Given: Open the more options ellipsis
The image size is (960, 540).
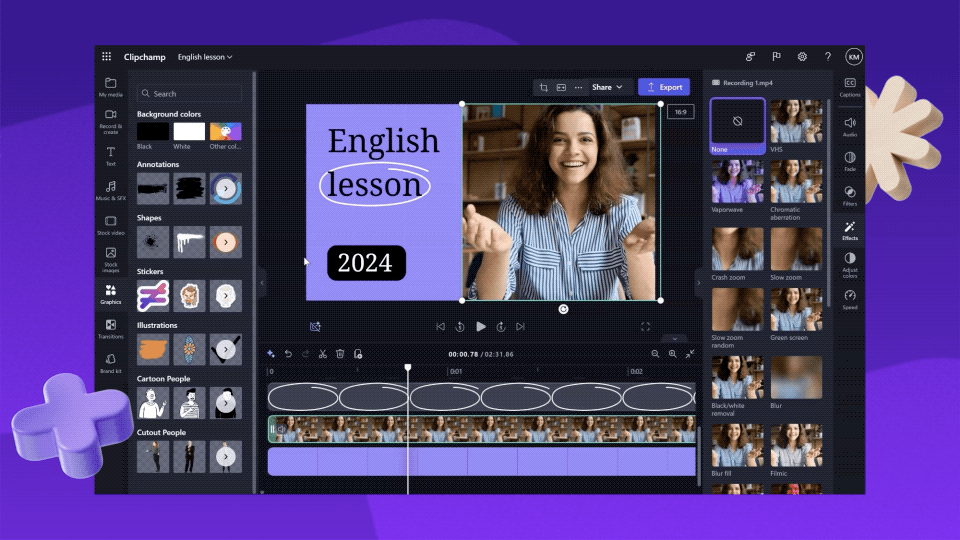Looking at the screenshot, I should click(578, 87).
